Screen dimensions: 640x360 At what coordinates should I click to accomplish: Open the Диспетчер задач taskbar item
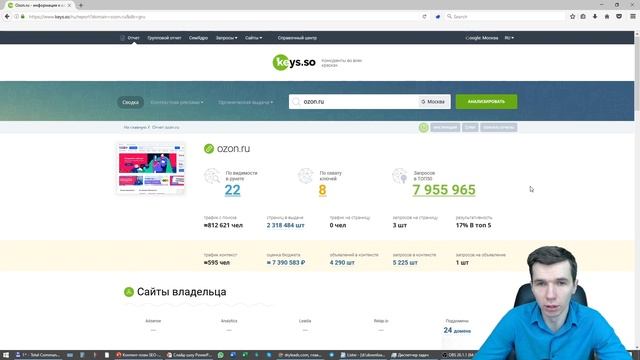pyautogui.click(x=411, y=355)
